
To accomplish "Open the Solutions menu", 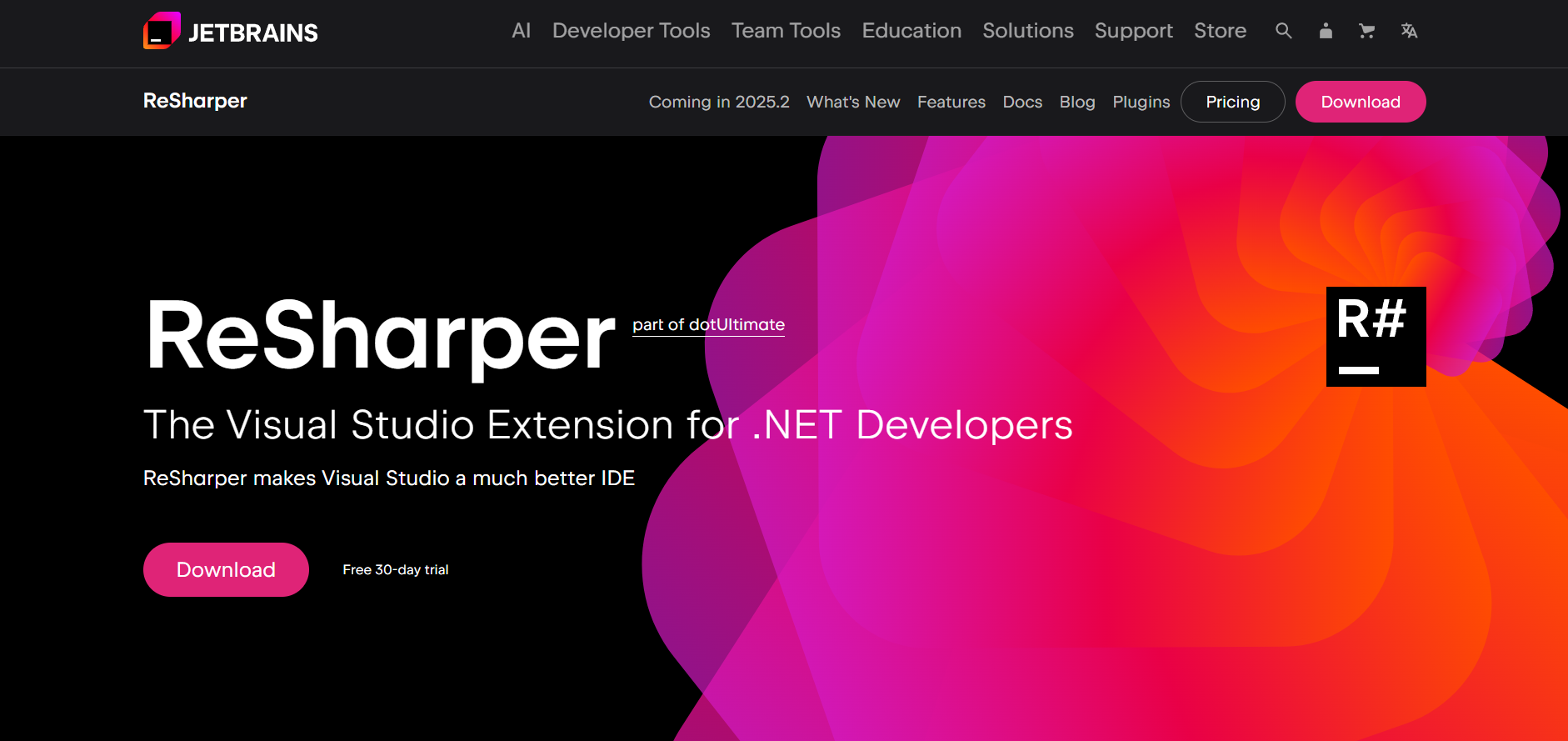I will click(x=1028, y=31).
